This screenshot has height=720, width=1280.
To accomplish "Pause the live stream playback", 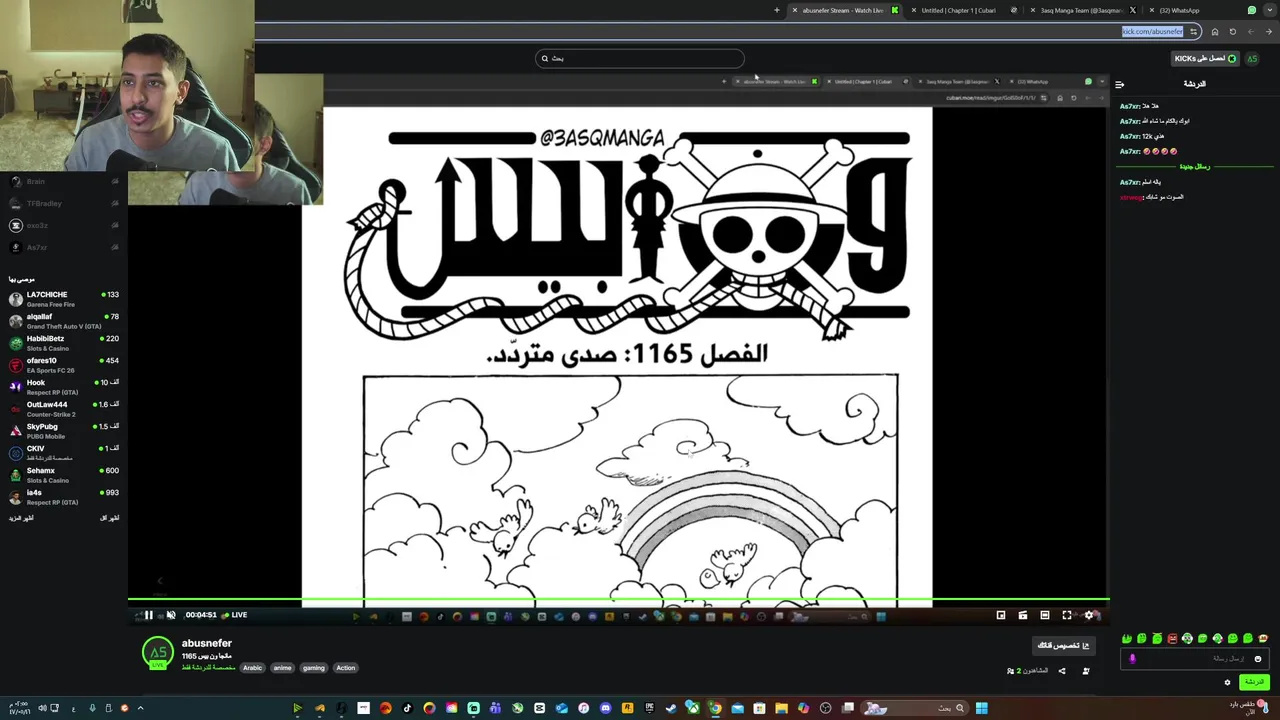I will (148, 615).
